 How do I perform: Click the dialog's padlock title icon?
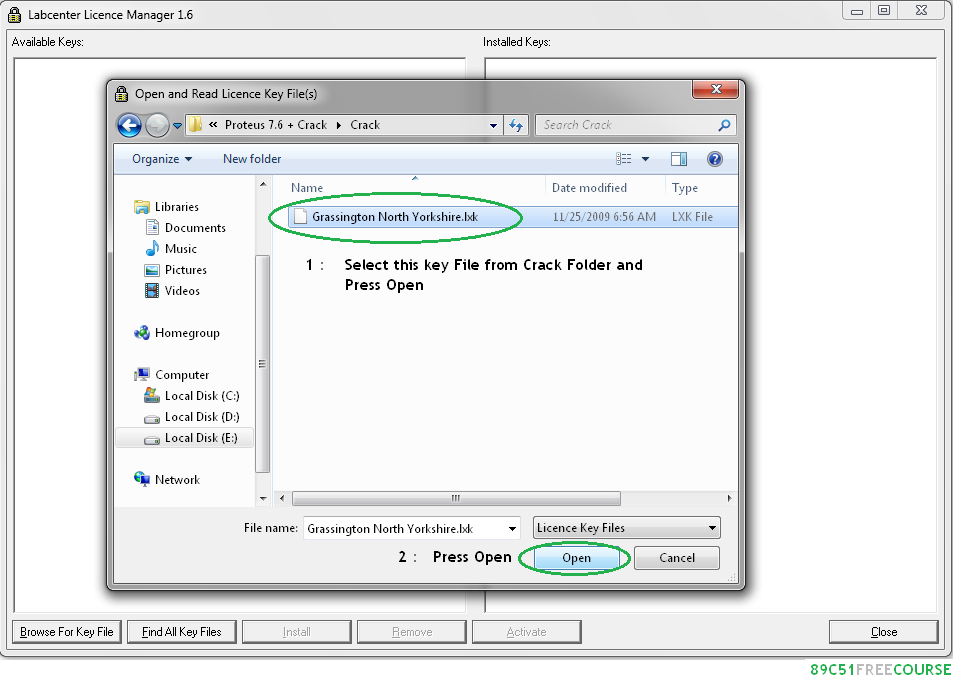121,94
